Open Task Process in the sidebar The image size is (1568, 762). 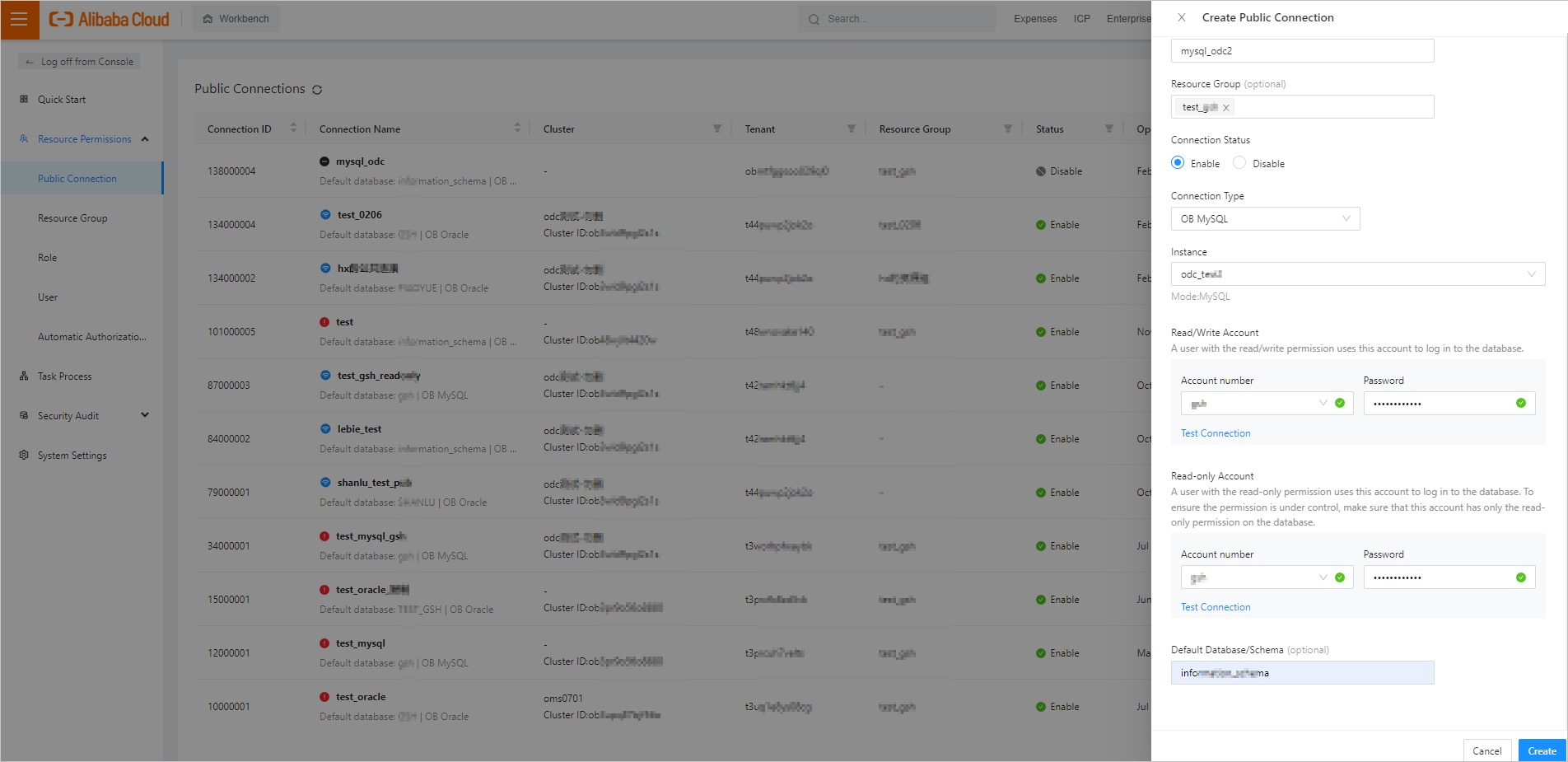coord(65,376)
